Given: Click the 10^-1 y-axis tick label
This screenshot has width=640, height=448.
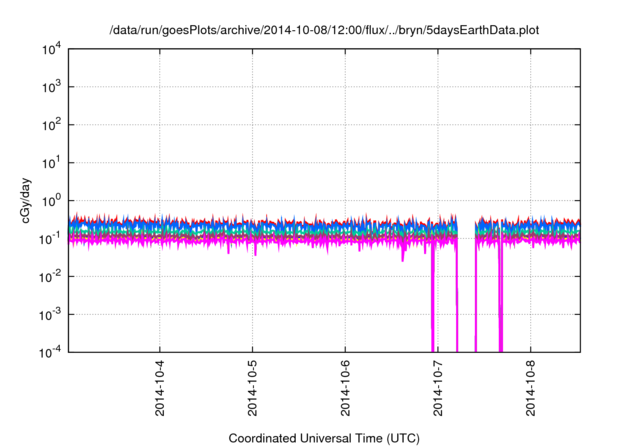Looking at the screenshot, I should 50,238.
